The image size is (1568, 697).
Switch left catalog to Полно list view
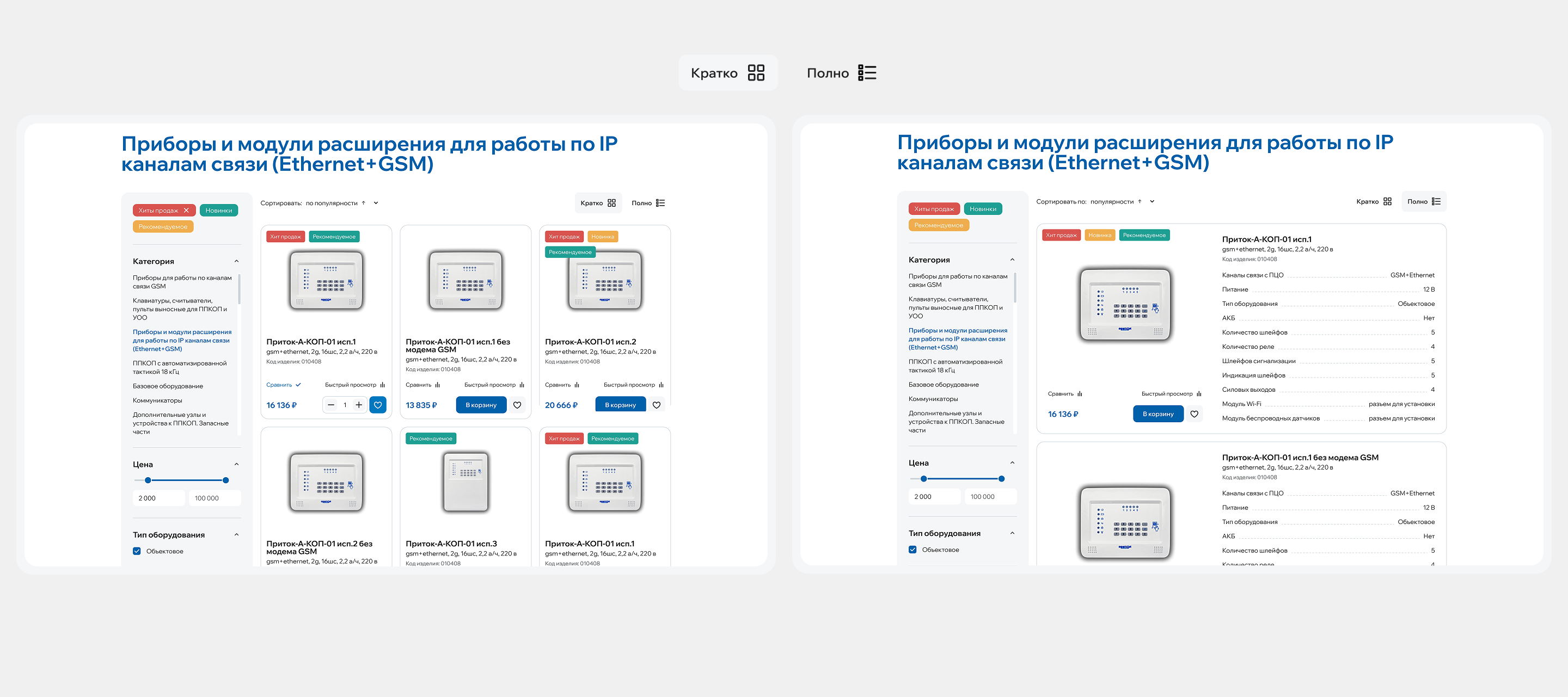click(648, 203)
